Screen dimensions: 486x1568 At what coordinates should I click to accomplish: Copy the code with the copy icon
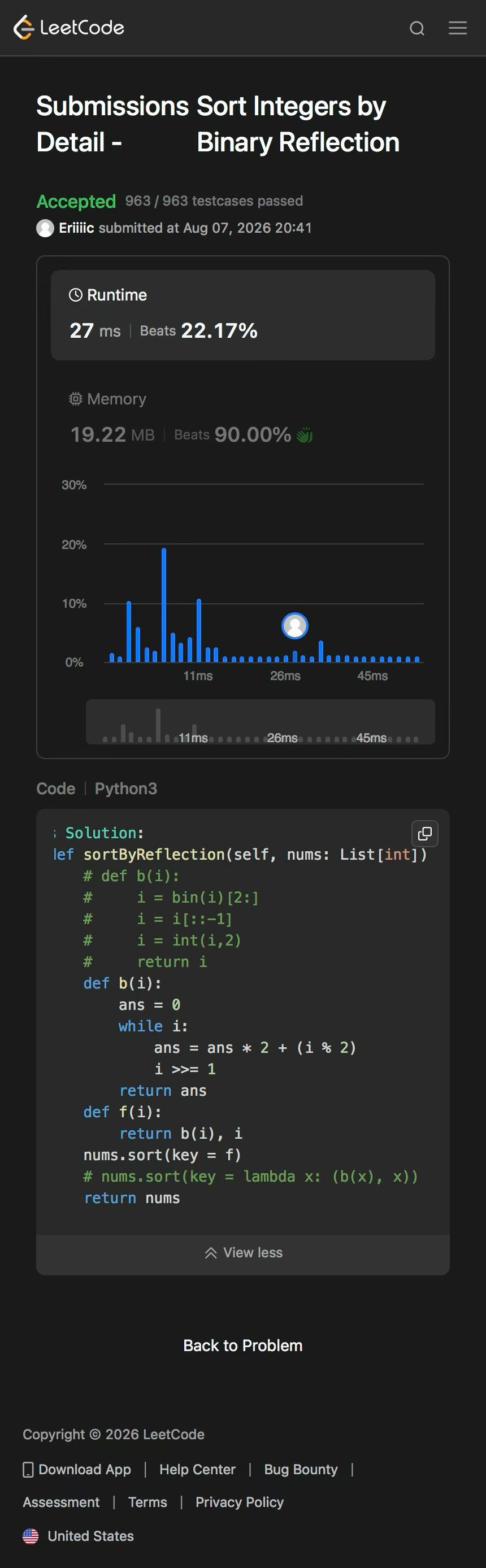[425, 833]
